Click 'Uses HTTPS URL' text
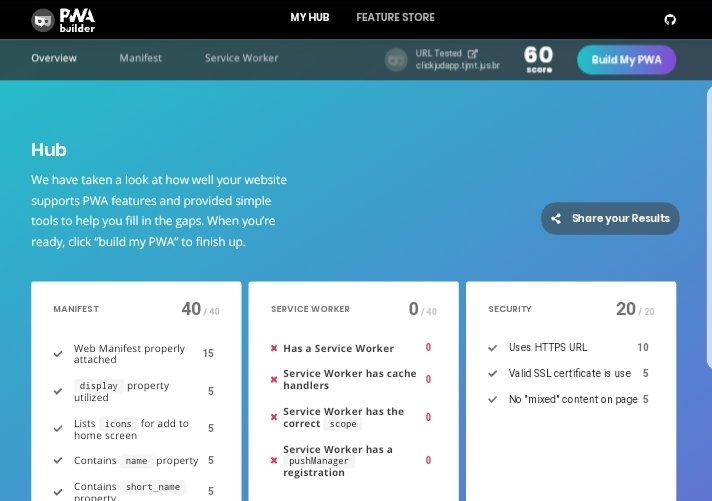This screenshot has width=712, height=501. [548, 347]
